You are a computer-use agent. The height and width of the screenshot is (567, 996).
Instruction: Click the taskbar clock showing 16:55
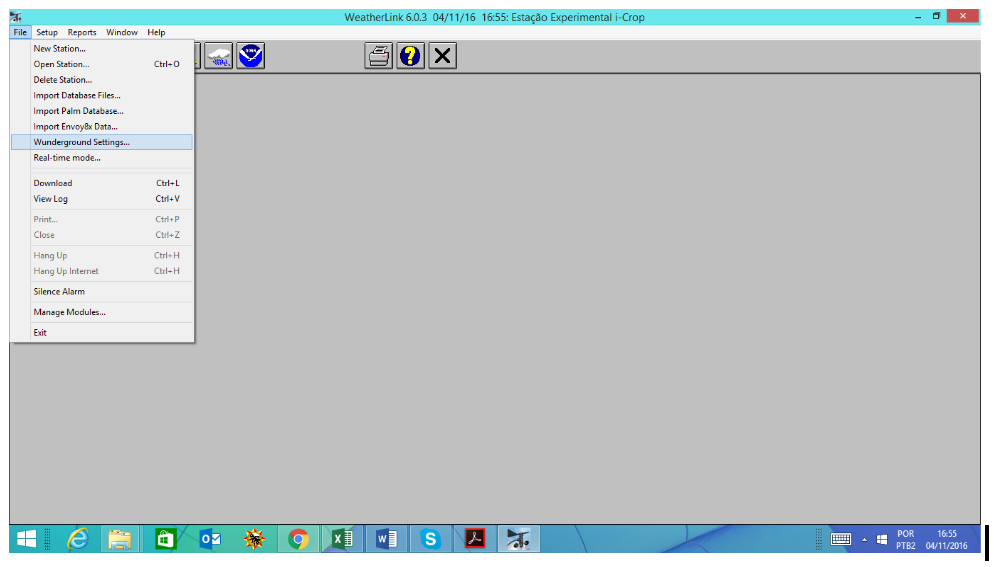click(x=946, y=539)
